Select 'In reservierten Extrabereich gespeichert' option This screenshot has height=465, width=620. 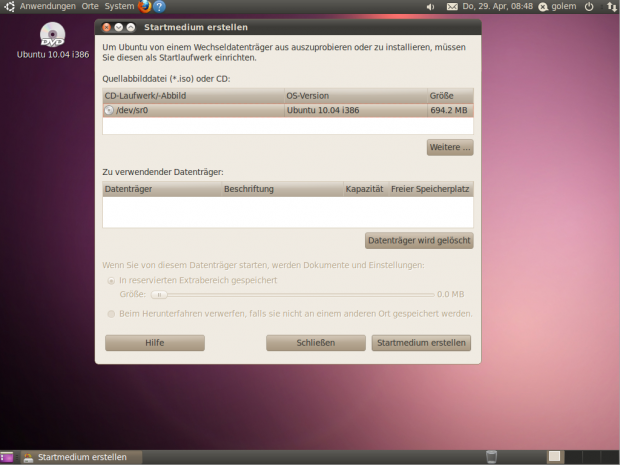111,281
